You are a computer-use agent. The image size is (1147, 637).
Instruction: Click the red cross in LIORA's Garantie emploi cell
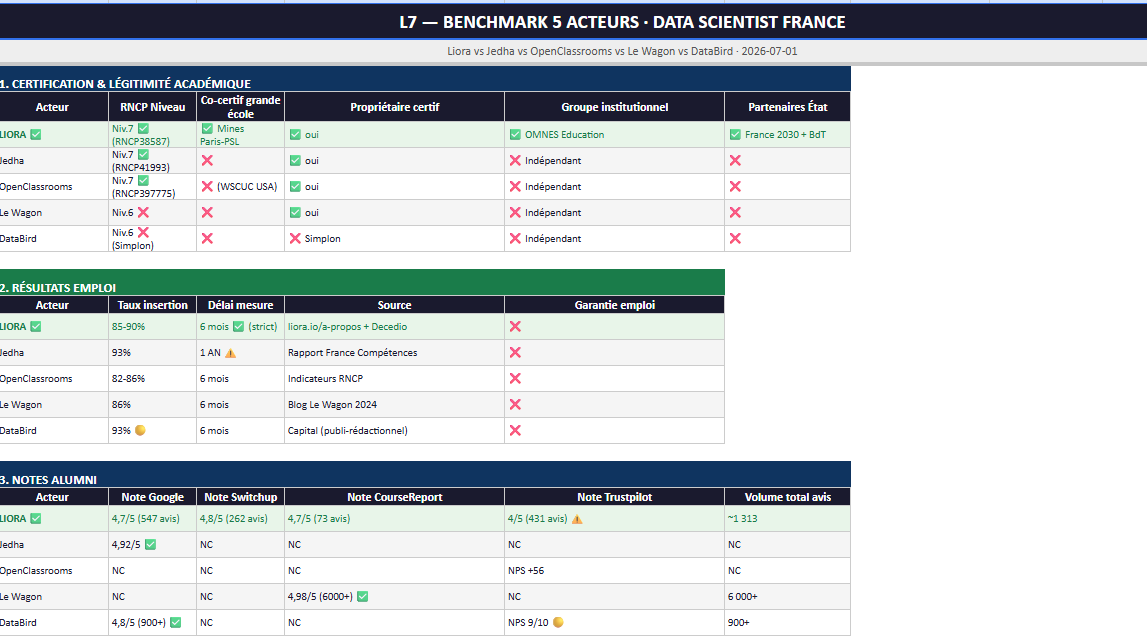pyautogui.click(x=516, y=327)
